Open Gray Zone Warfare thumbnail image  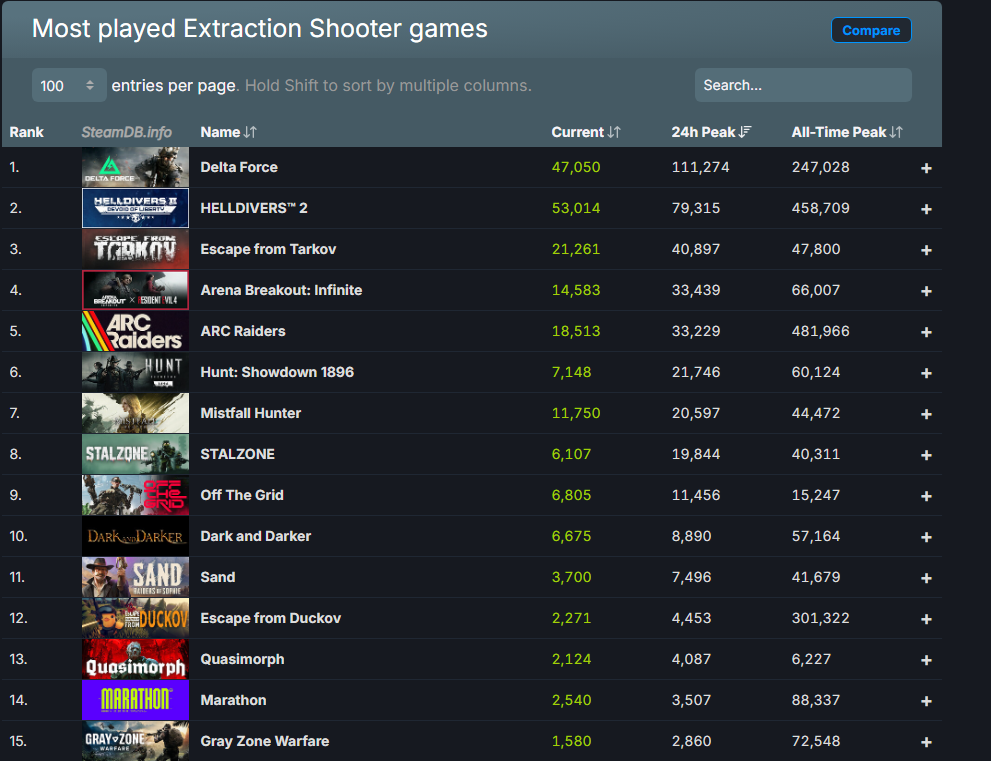[x=135, y=741]
